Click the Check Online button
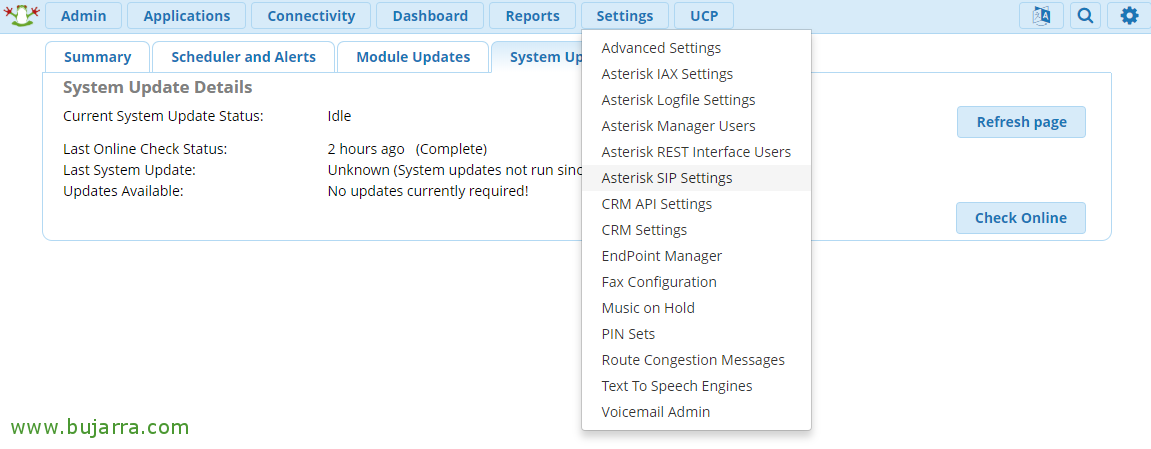 tap(1020, 218)
